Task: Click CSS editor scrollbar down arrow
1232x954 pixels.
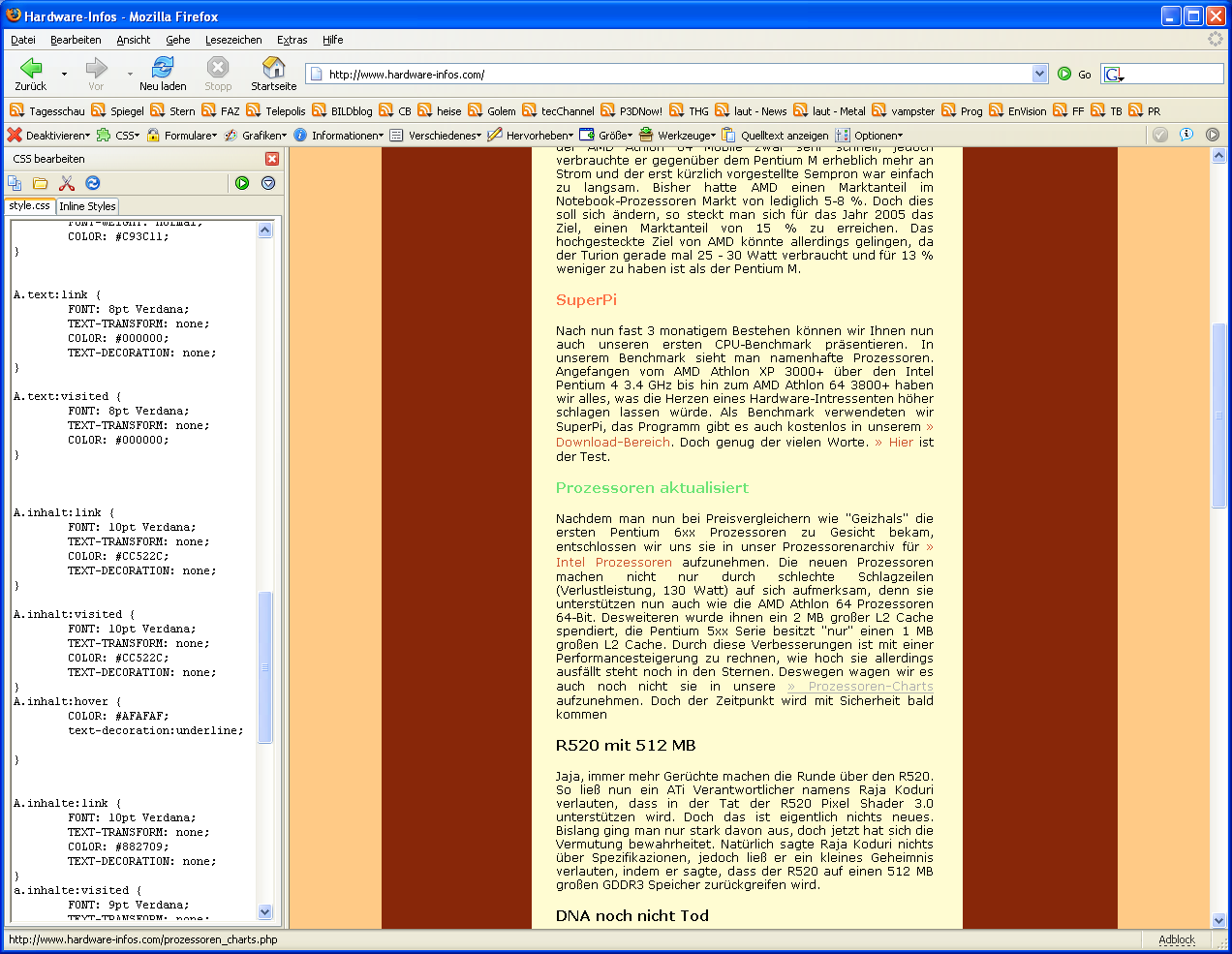Action: [265, 911]
